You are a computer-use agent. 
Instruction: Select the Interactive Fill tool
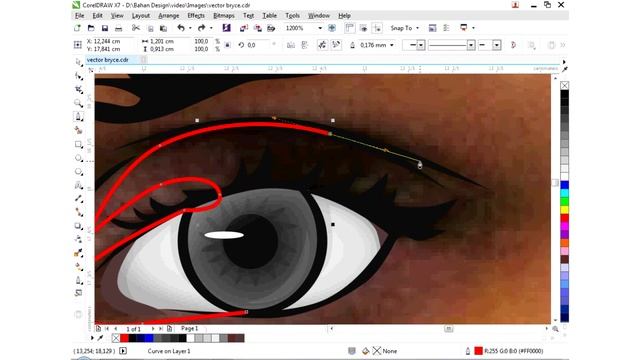click(x=78, y=267)
